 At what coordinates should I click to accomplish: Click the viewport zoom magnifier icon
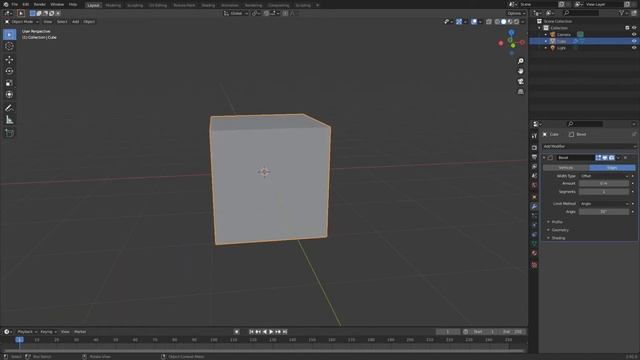point(520,61)
